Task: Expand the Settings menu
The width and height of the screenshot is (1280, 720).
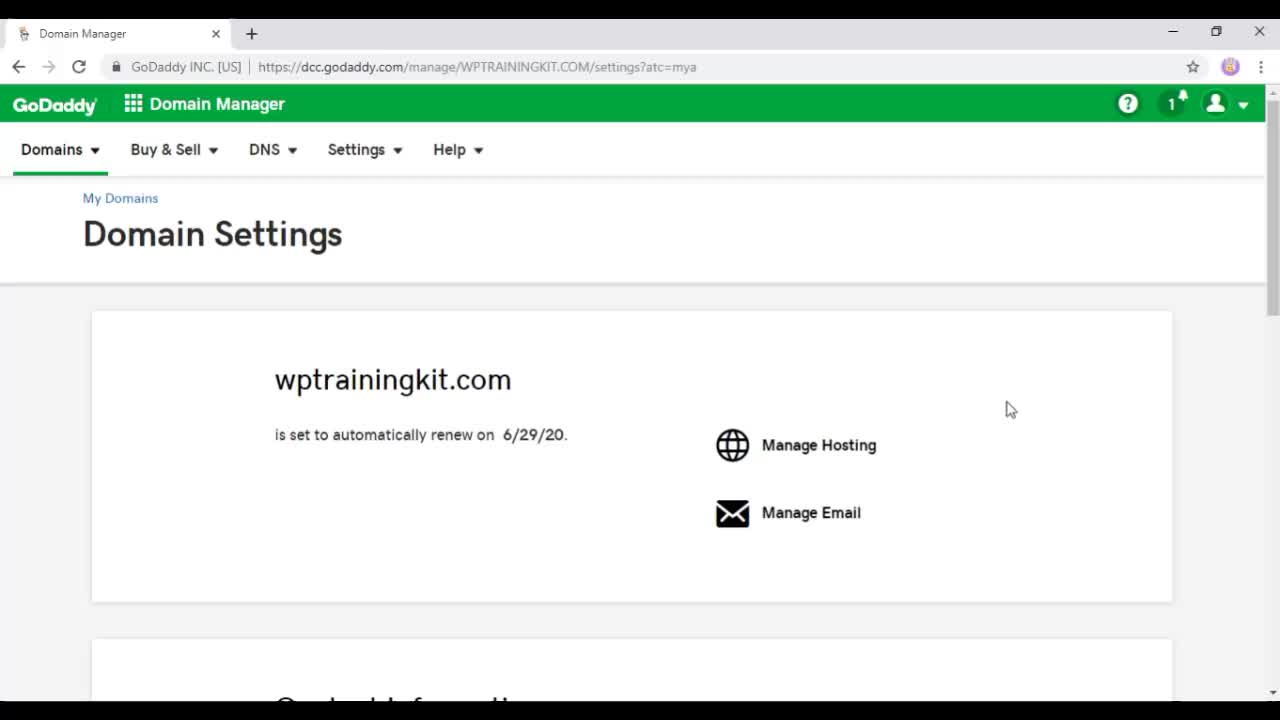Action: point(365,150)
